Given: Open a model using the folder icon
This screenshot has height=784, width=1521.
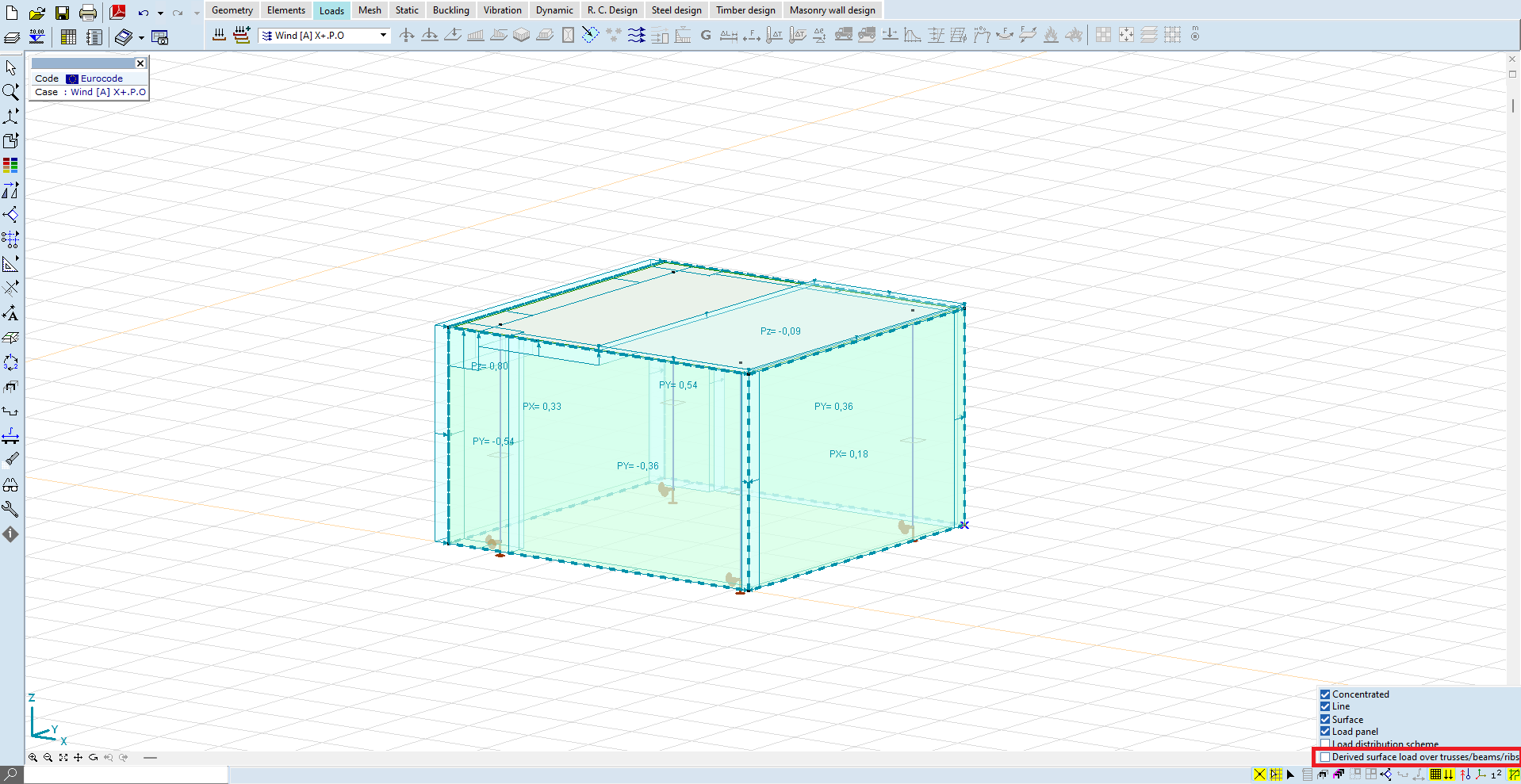Looking at the screenshot, I should 37,13.
